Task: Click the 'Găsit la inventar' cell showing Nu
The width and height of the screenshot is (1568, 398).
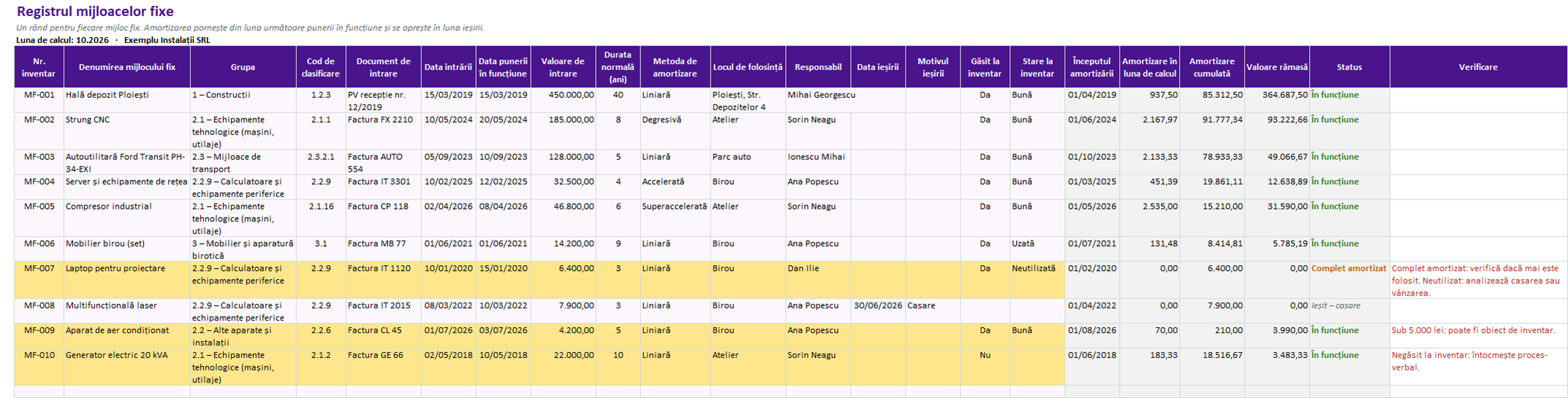Action: (x=985, y=367)
